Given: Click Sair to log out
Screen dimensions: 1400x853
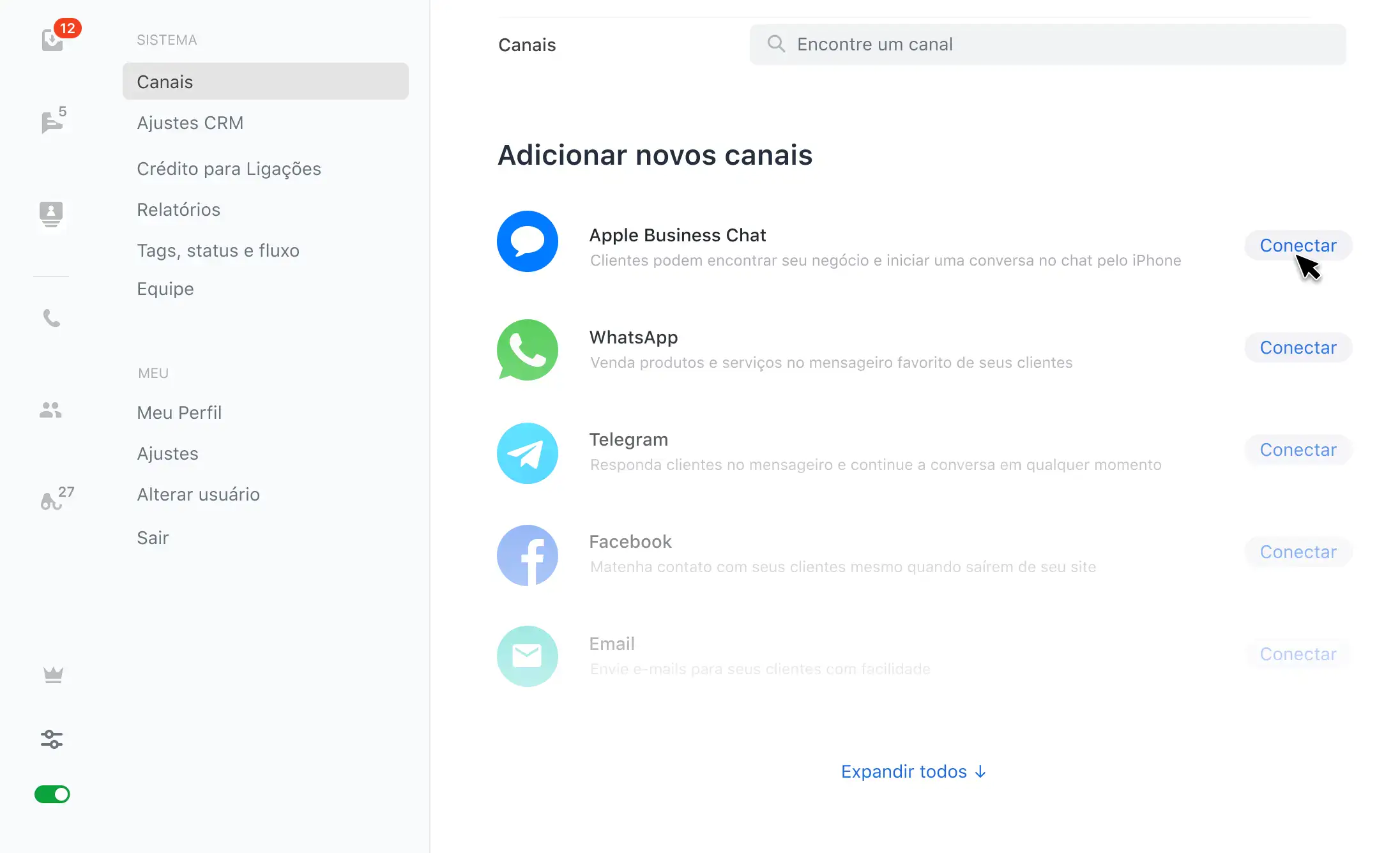Looking at the screenshot, I should (153, 538).
